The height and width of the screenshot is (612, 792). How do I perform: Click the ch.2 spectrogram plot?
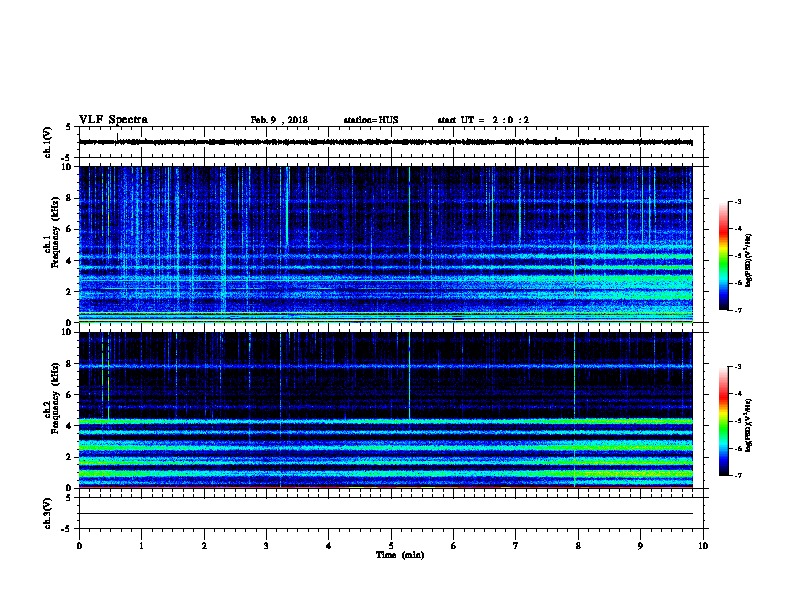386,410
